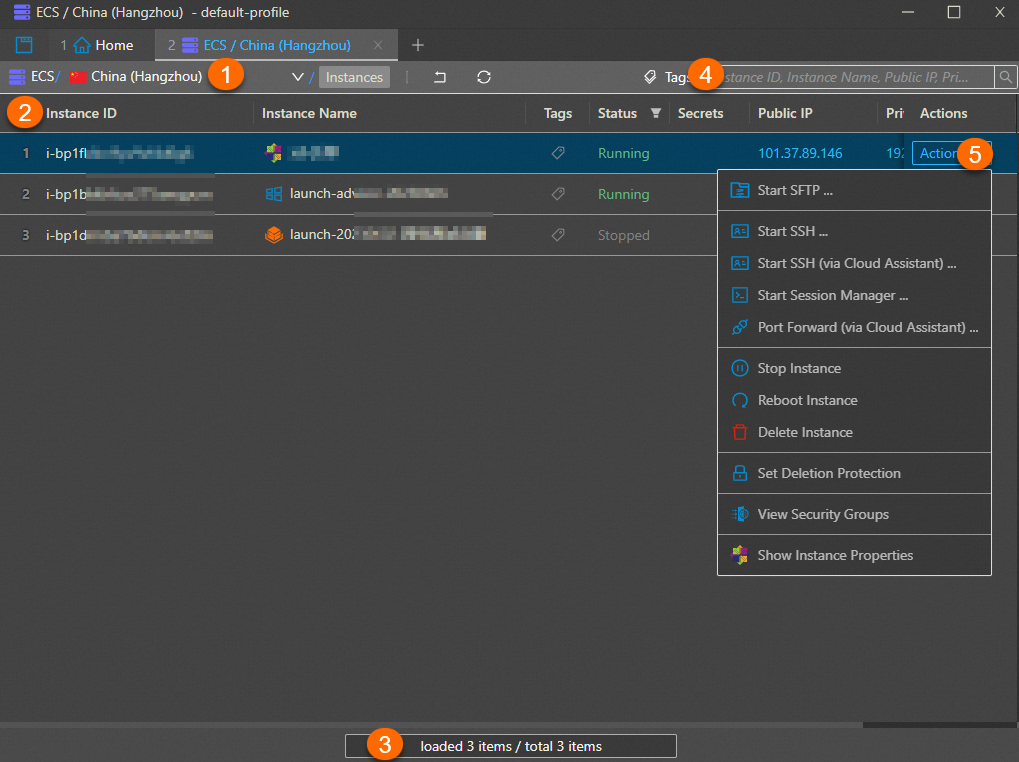
Task: Click the ECS icon in the breadcrumb
Action: coord(16,76)
